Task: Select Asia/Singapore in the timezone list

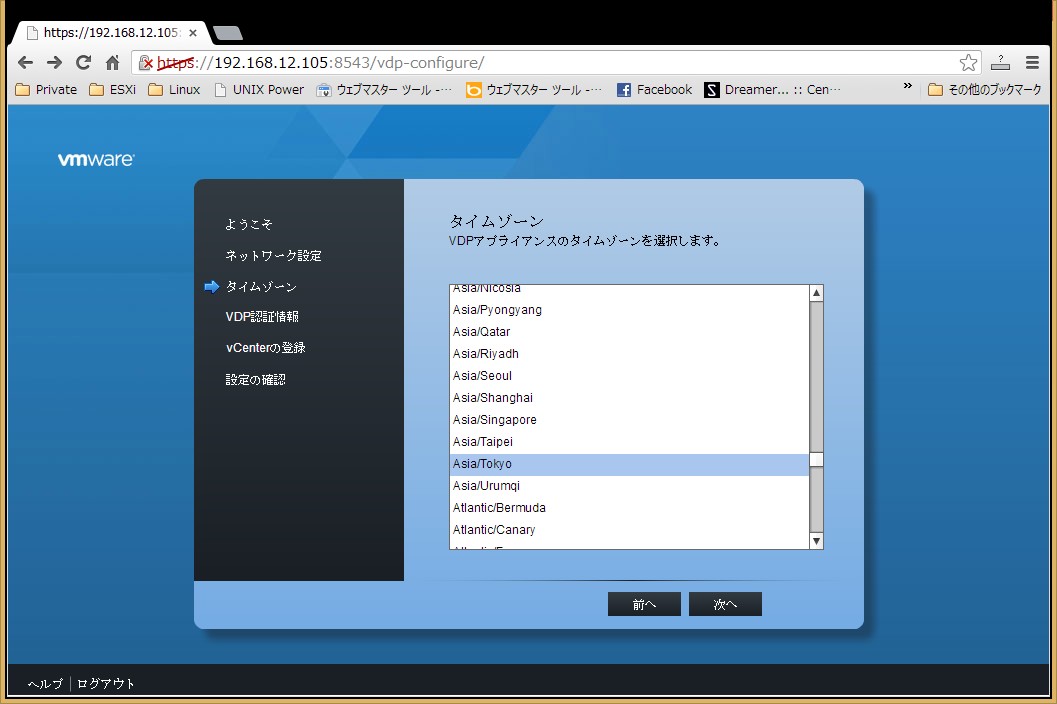Action: [x=630, y=419]
